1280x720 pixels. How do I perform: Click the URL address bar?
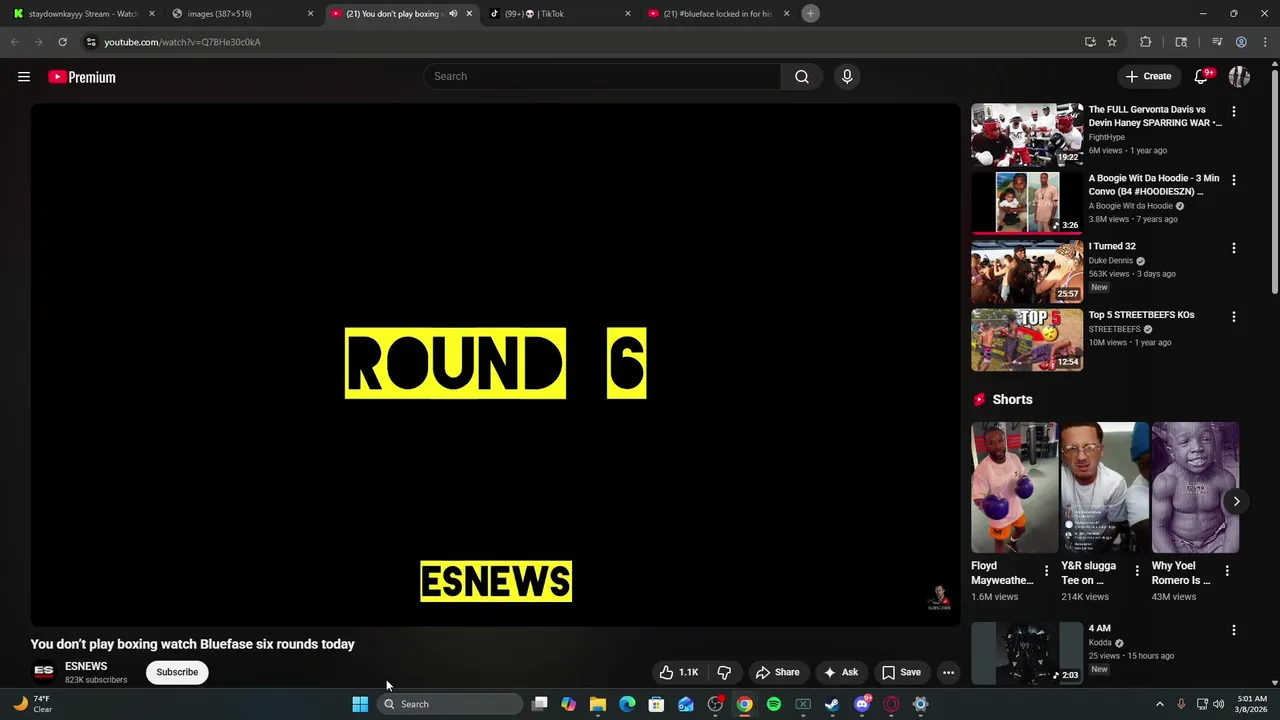click(x=580, y=42)
